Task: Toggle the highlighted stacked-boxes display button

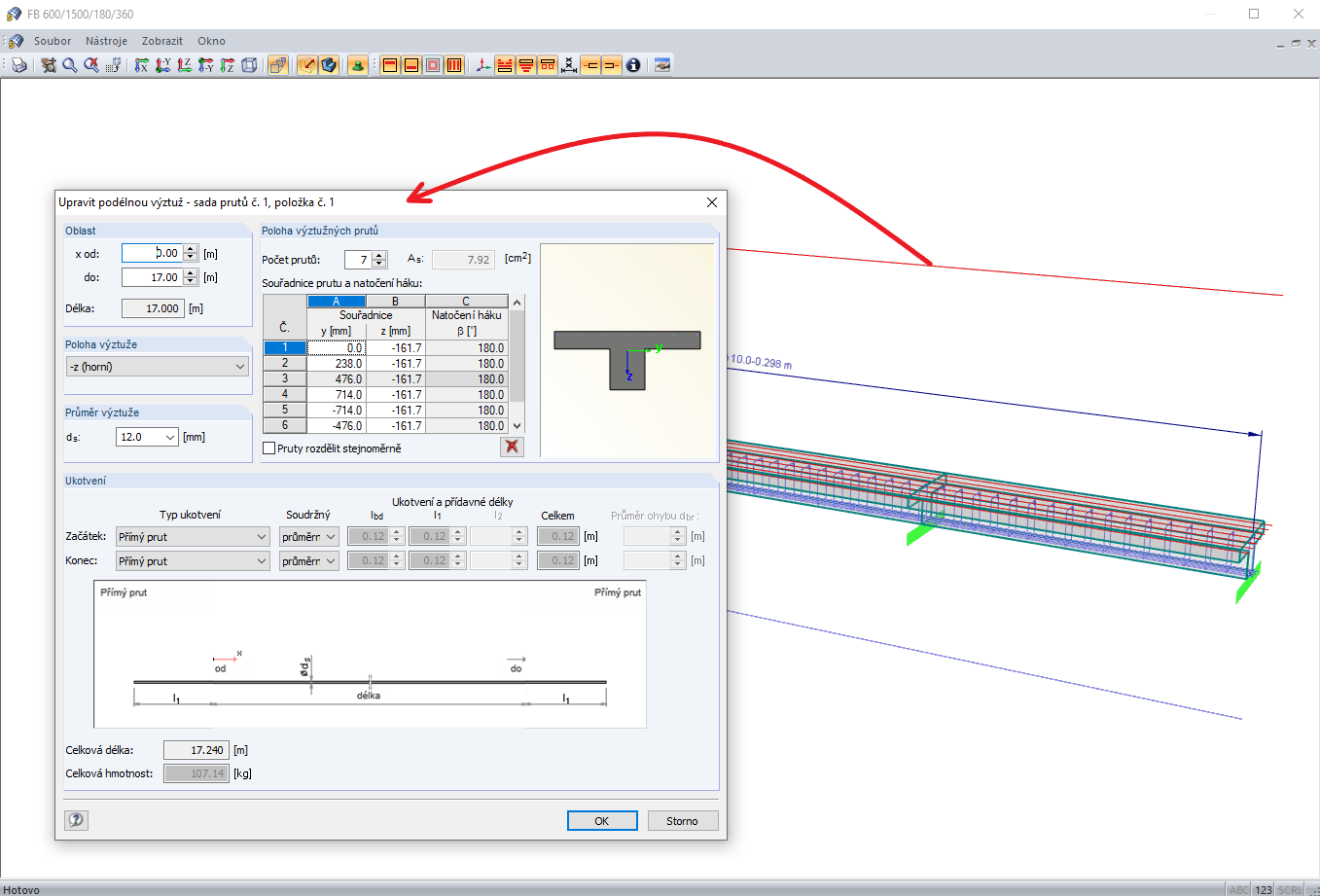Action: point(278,65)
